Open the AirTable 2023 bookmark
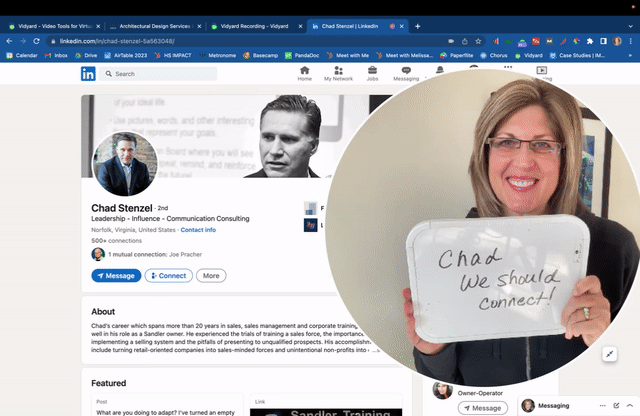The width and height of the screenshot is (640, 416). [126, 56]
